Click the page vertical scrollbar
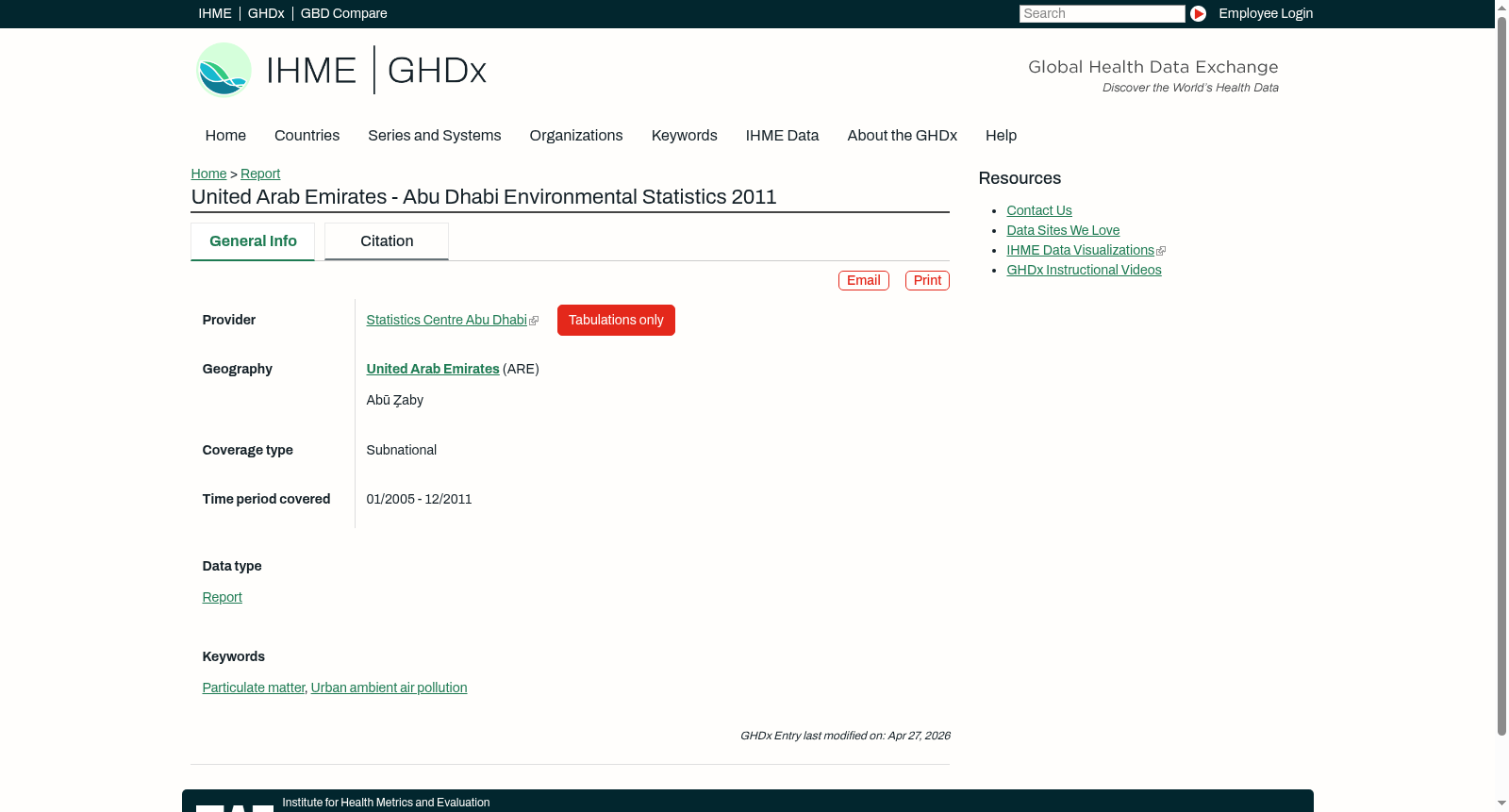 coord(1501,377)
